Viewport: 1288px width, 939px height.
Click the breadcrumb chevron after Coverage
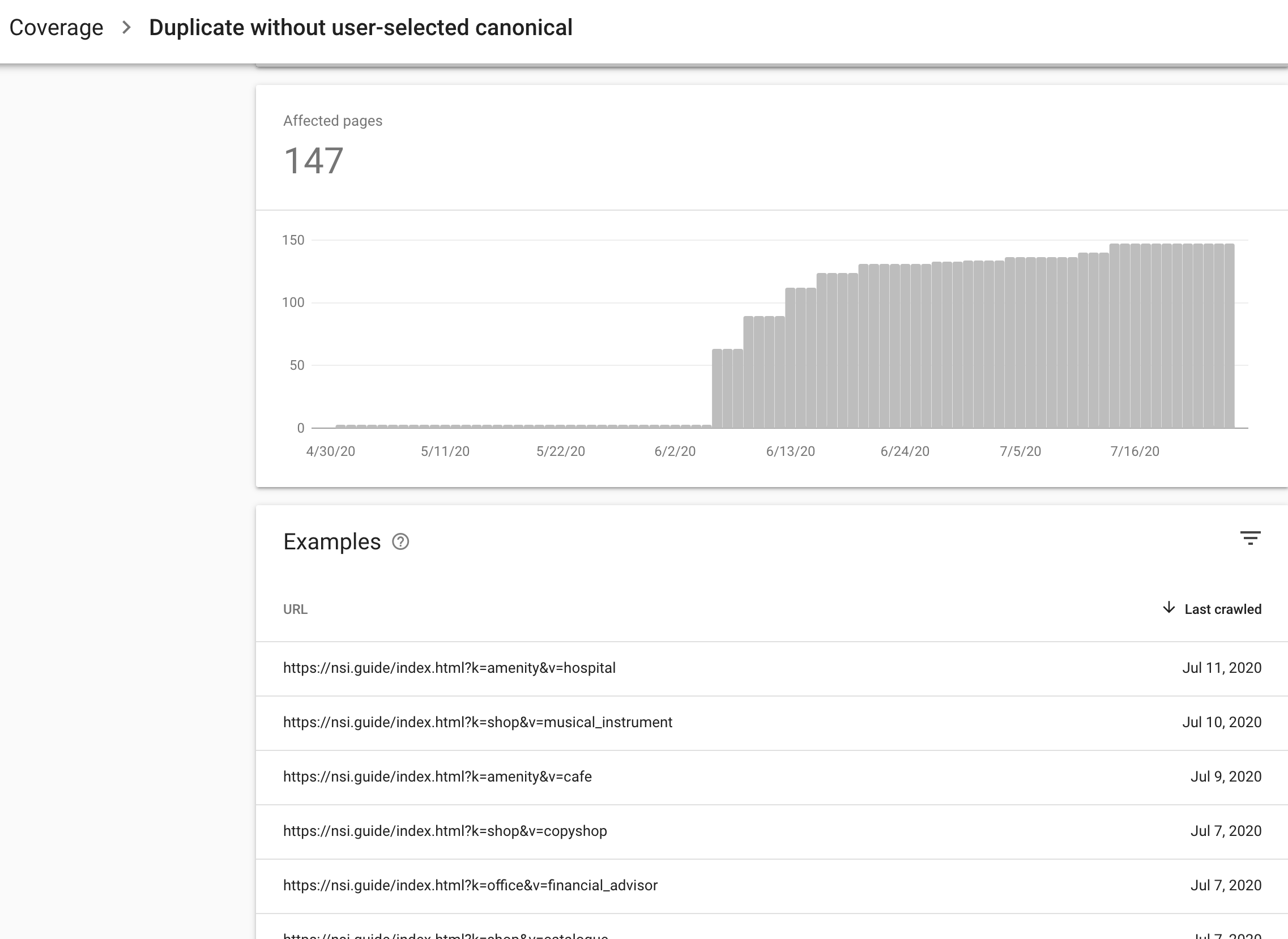tap(127, 27)
